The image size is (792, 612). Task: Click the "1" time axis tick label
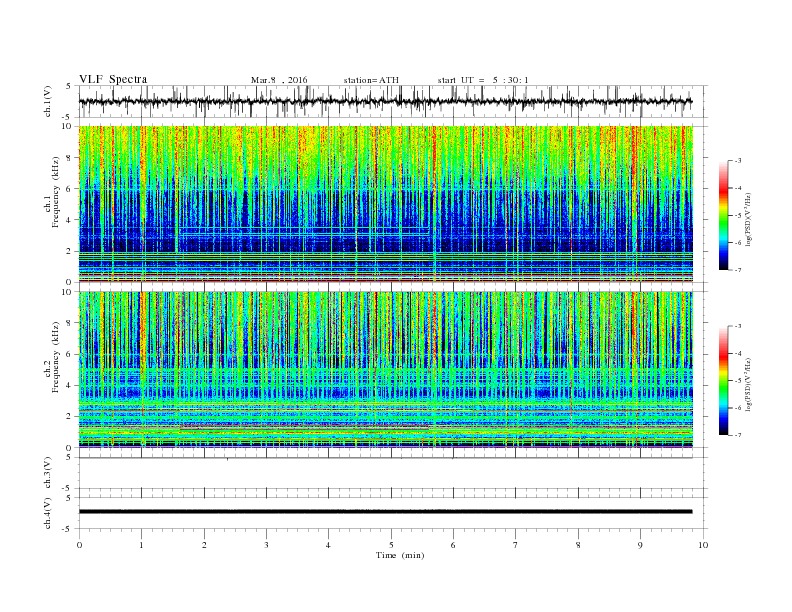pos(141,545)
